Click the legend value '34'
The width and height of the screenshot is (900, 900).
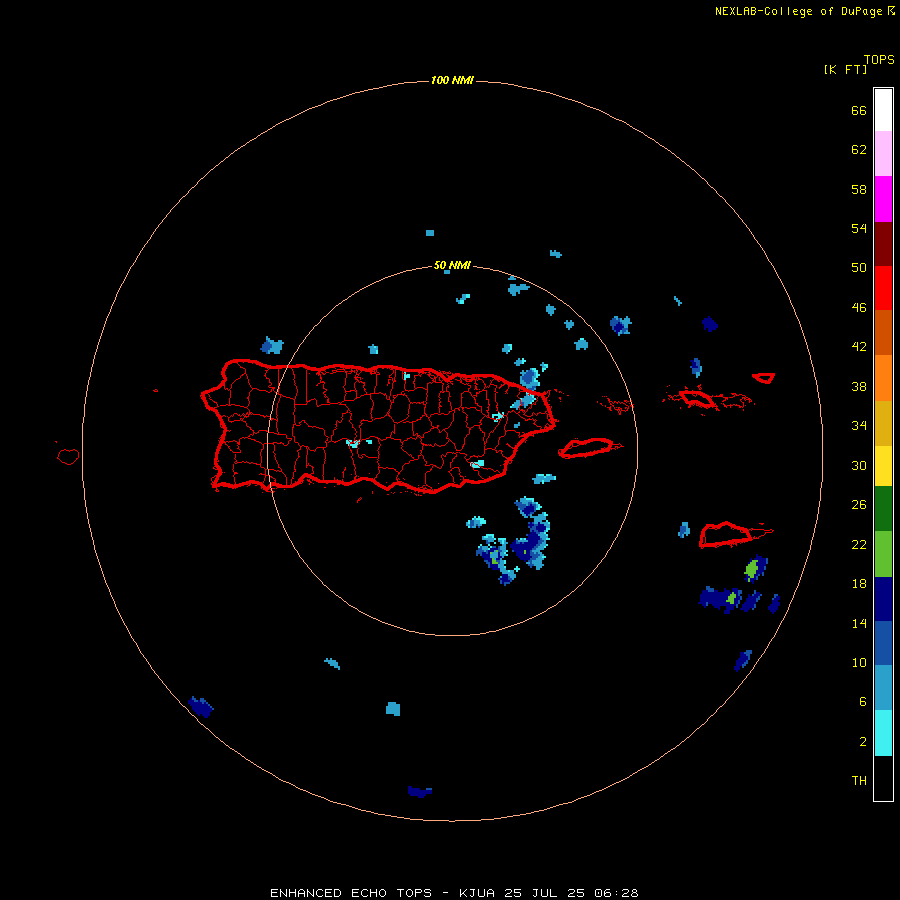[x=859, y=426]
